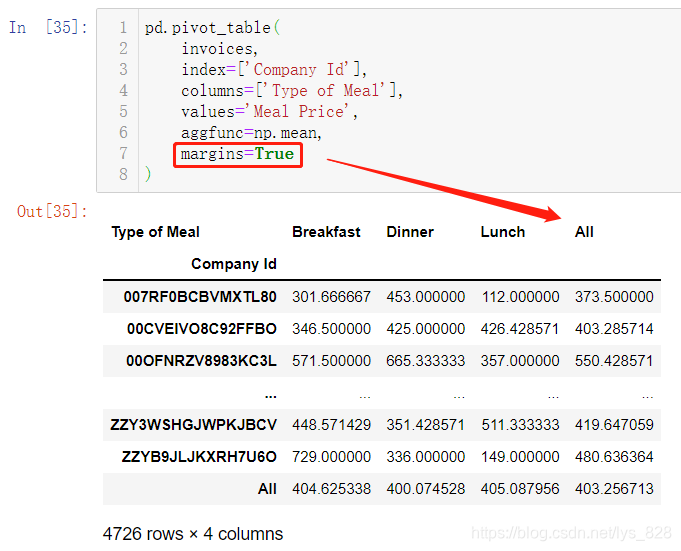The height and width of the screenshot is (551, 681).
Task: Click cell value 301.666667
Action: [x=331, y=297]
